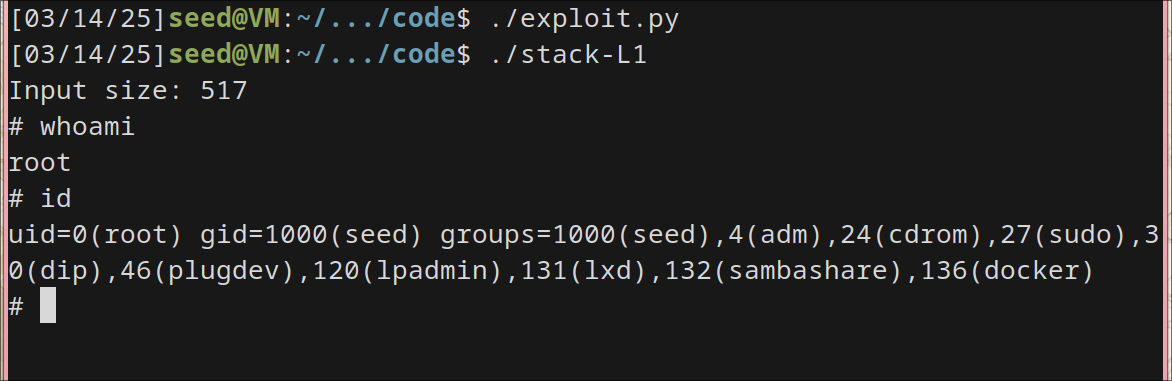Click the ./exploit.py command text
Viewport: 1172px width, 381px height.
tap(585, 19)
